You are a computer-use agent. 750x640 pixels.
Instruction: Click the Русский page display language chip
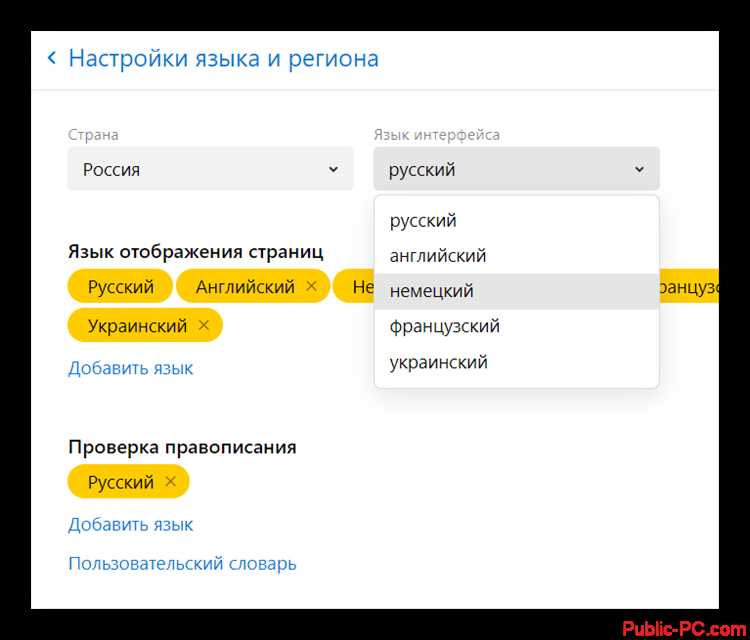point(120,287)
